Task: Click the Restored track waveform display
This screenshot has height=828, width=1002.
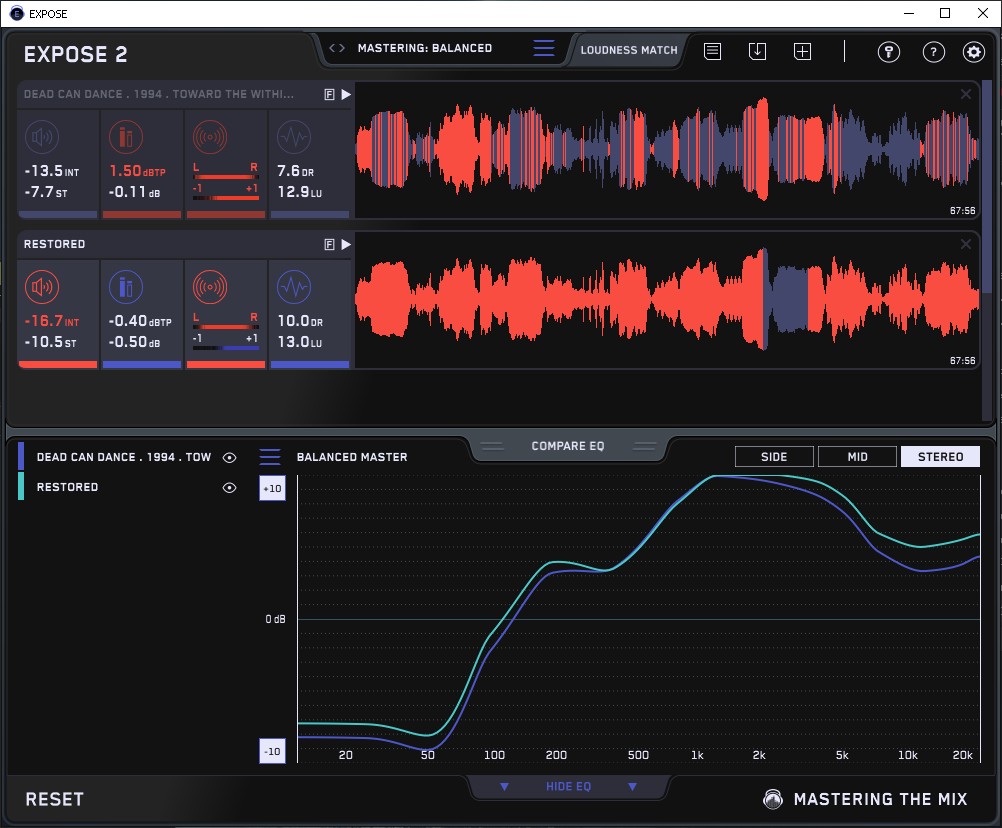Action: [x=667, y=300]
